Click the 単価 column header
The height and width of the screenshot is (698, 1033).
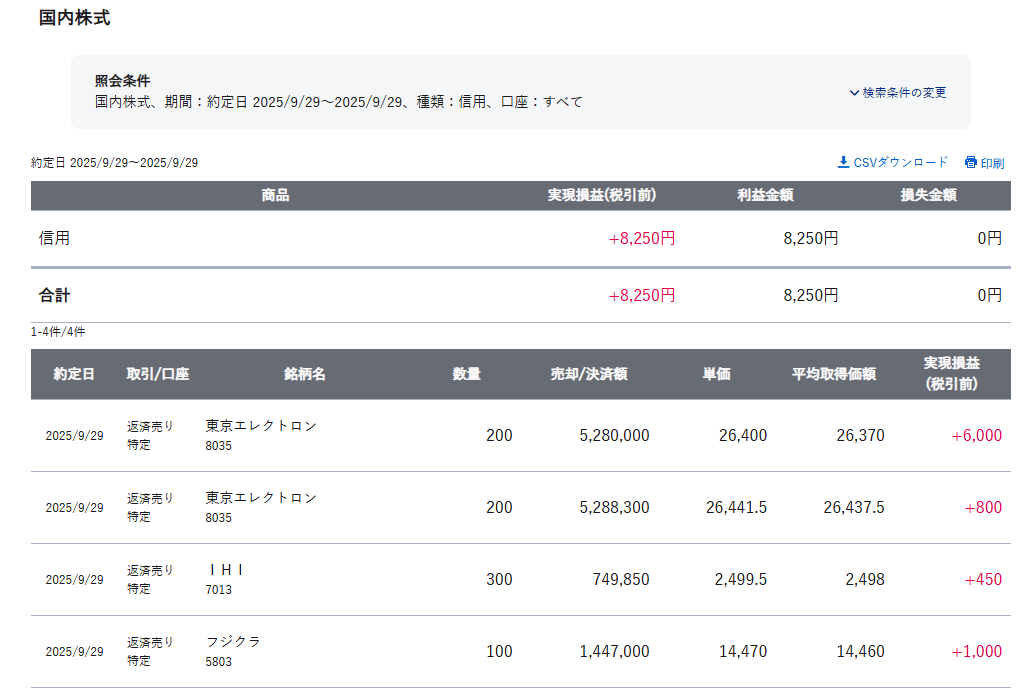point(716,374)
